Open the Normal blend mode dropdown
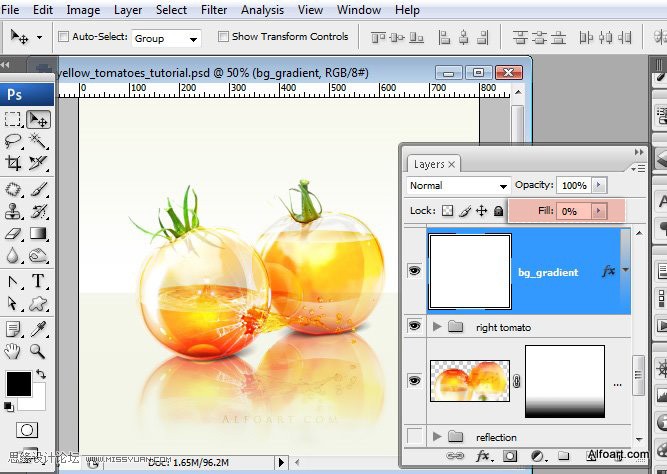The height and width of the screenshot is (474, 667). click(x=458, y=186)
